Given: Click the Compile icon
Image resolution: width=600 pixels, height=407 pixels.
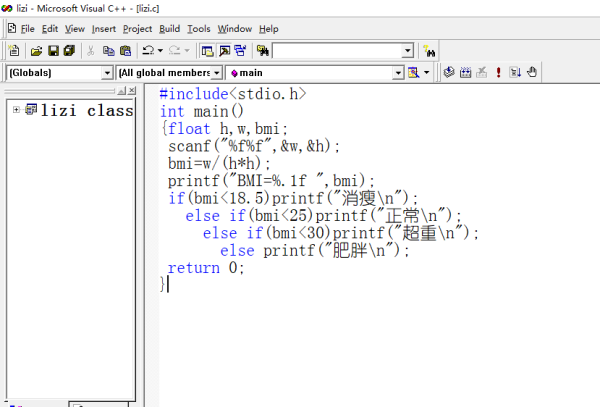Looking at the screenshot, I should pos(449,72).
